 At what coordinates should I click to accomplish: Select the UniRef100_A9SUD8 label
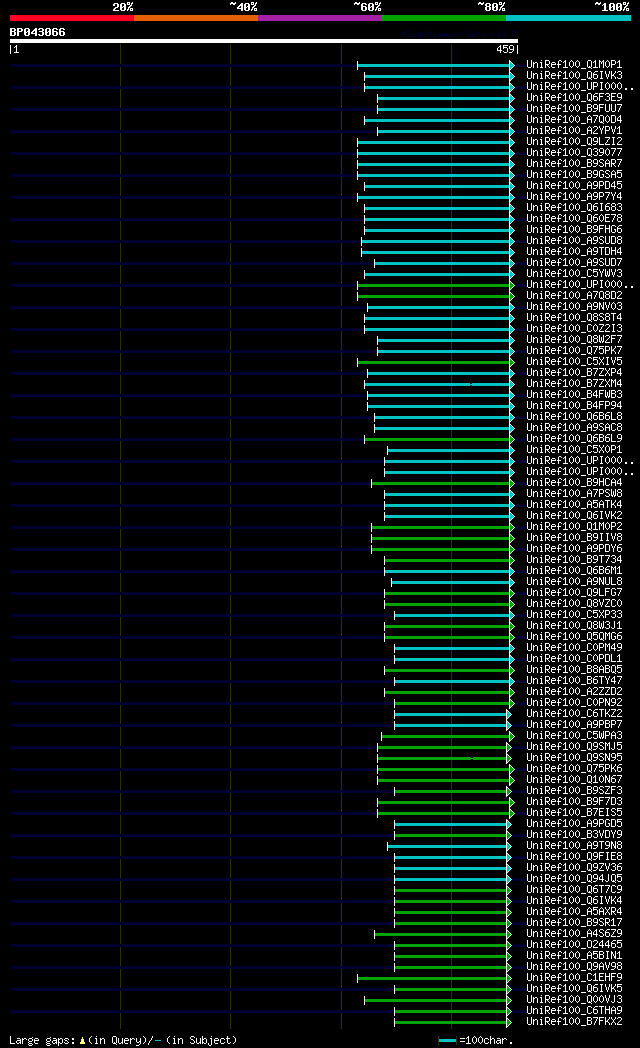574,241
